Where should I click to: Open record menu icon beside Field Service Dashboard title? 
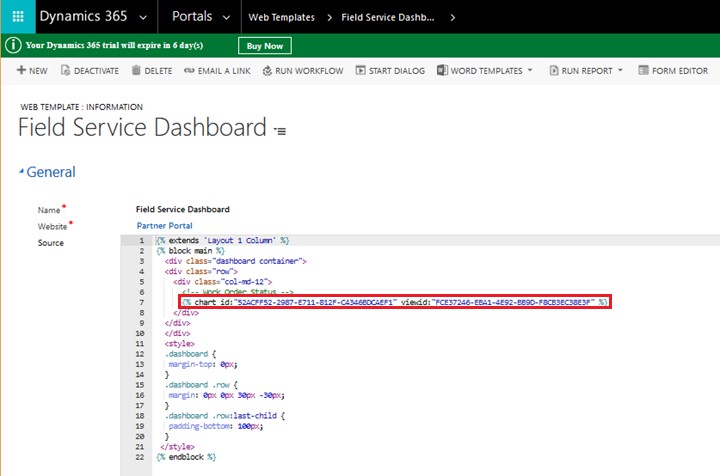[x=280, y=131]
